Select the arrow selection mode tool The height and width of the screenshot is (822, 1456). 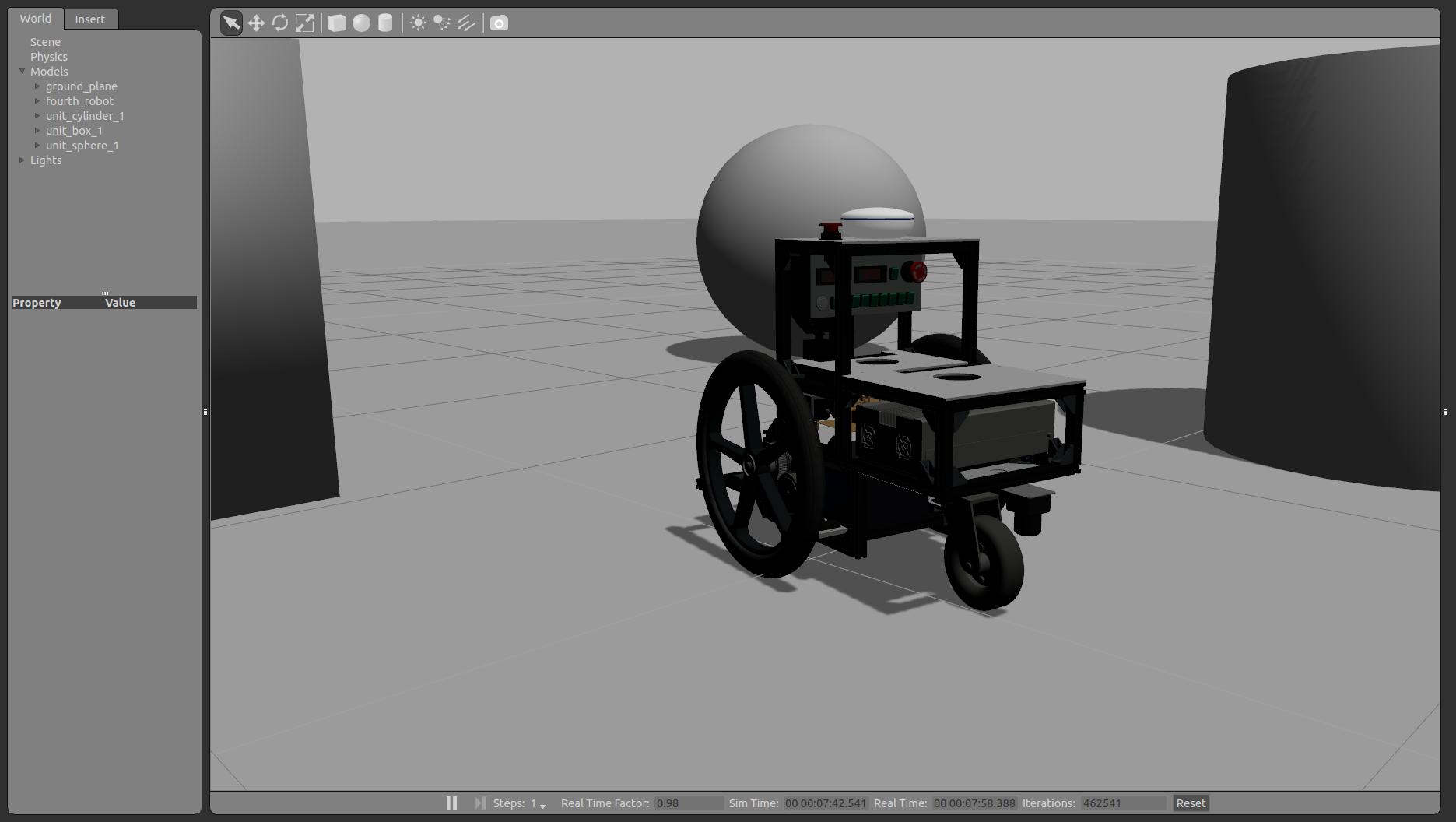pyautogui.click(x=230, y=23)
